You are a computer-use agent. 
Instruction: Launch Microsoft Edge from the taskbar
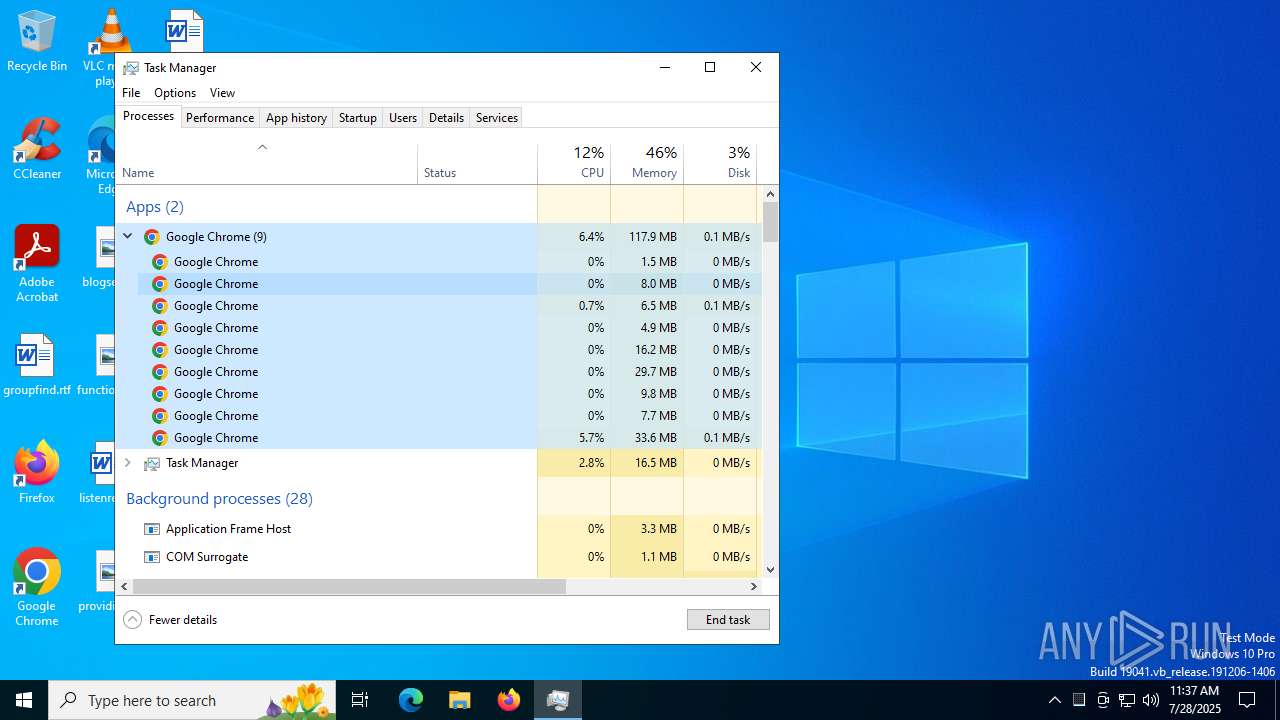click(411, 700)
